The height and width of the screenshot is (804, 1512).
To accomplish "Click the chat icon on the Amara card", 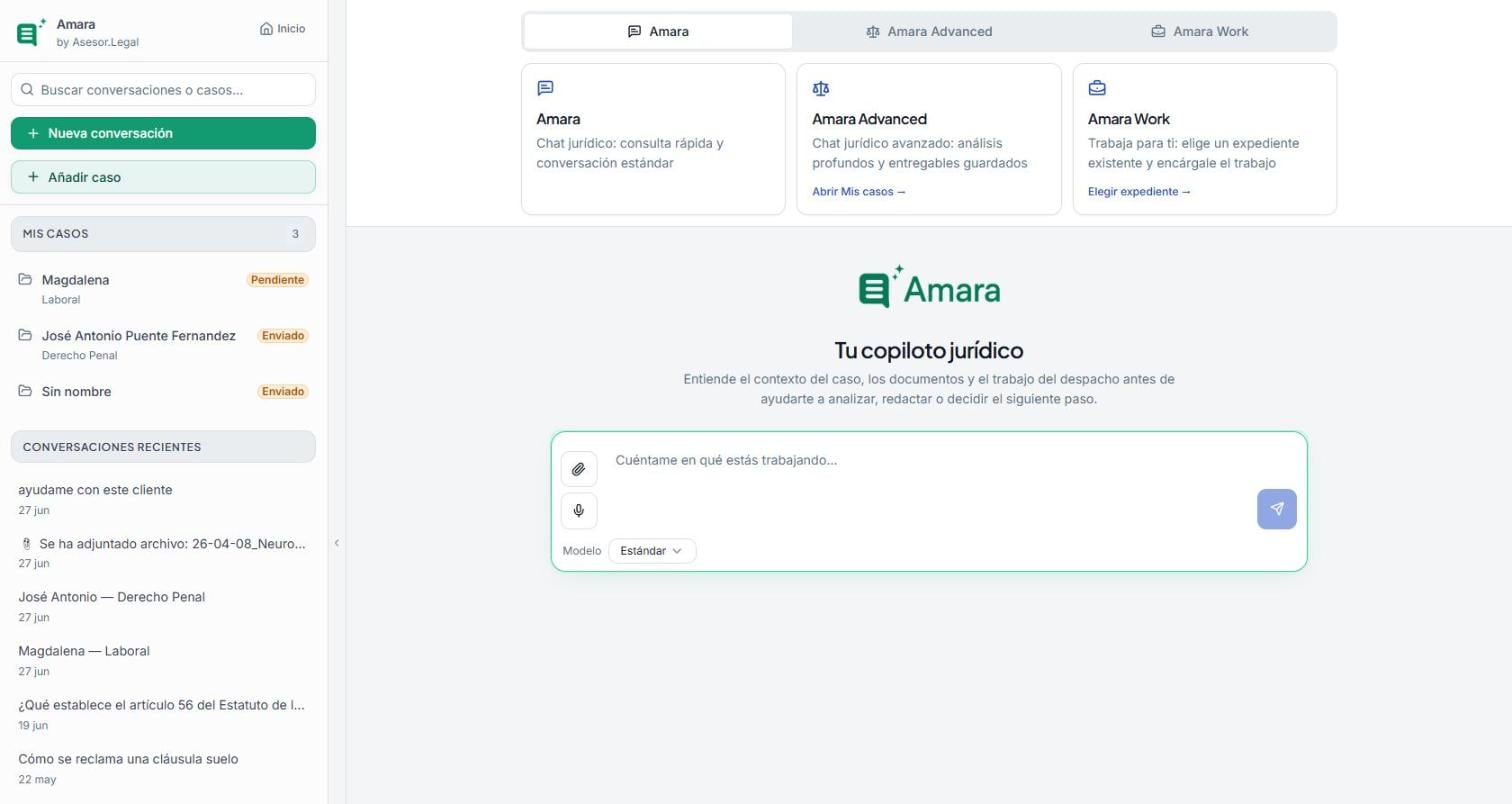I will click(x=545, y=88).
